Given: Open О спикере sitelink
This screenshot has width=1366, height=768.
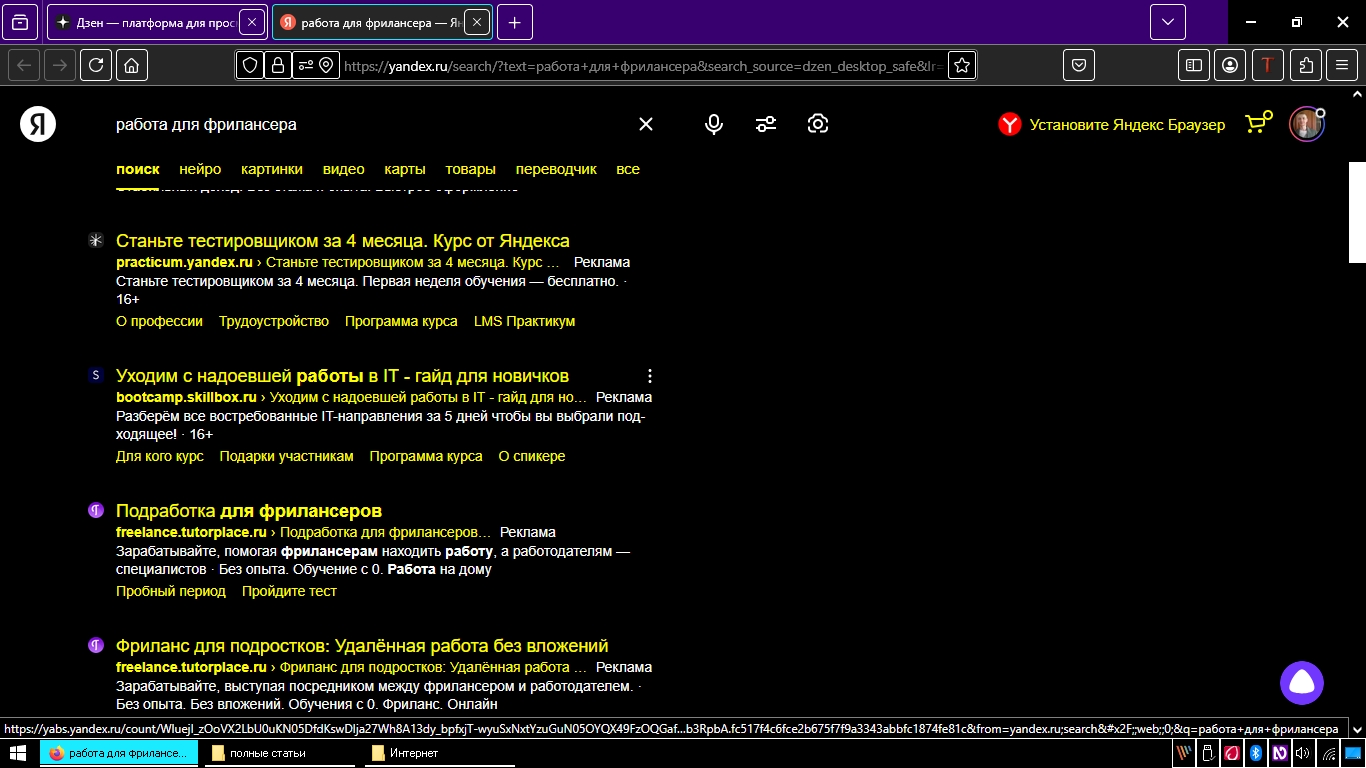Looking at the screenshot, I should coord(532,456).
